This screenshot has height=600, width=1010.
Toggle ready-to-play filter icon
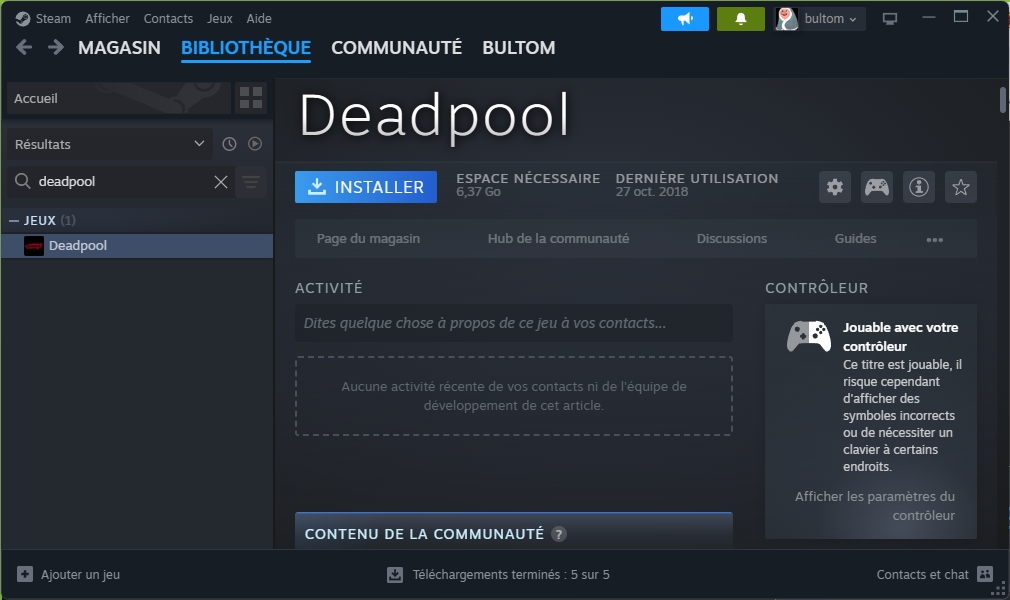[255, 144]
